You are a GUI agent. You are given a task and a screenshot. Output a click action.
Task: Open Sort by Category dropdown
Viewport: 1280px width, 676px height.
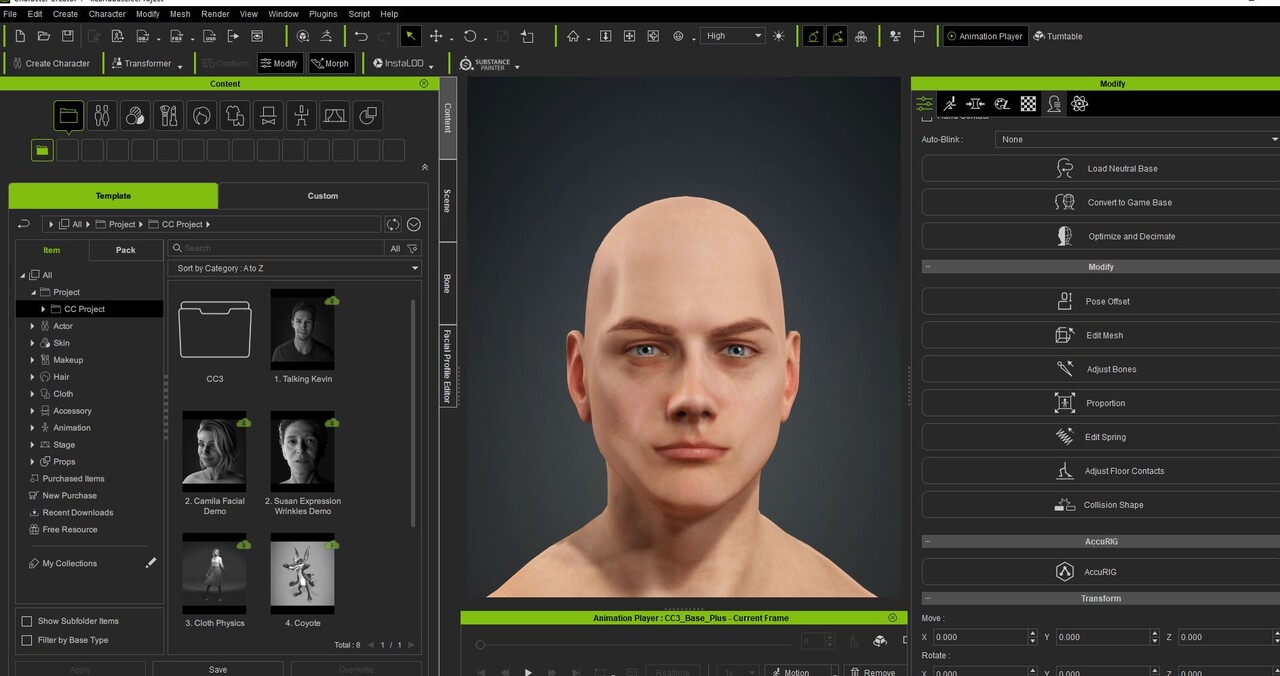(295, 268)
